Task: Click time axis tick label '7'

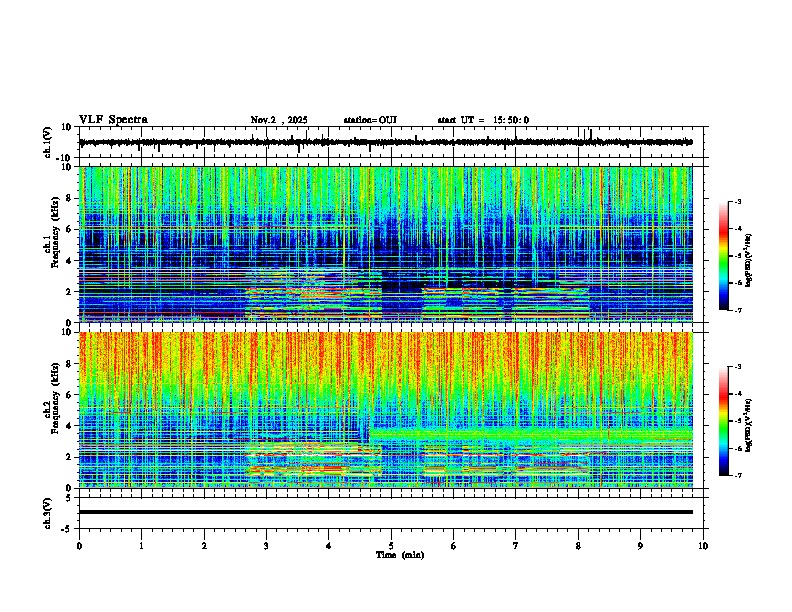Action: 516,546
